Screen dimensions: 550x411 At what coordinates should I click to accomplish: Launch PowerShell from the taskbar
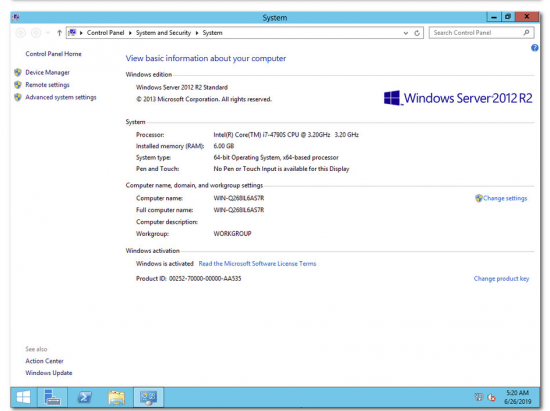(x=85, y=397)
